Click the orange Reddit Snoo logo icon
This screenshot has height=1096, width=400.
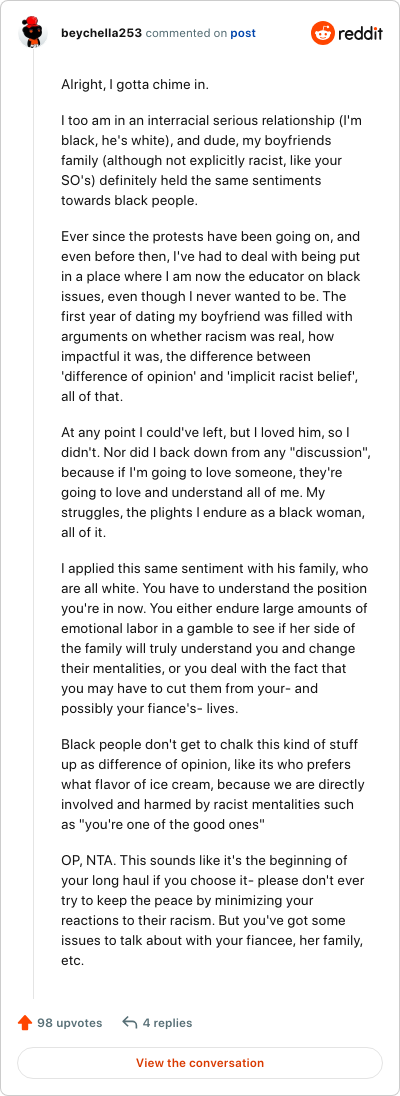[x=323, y=33]
